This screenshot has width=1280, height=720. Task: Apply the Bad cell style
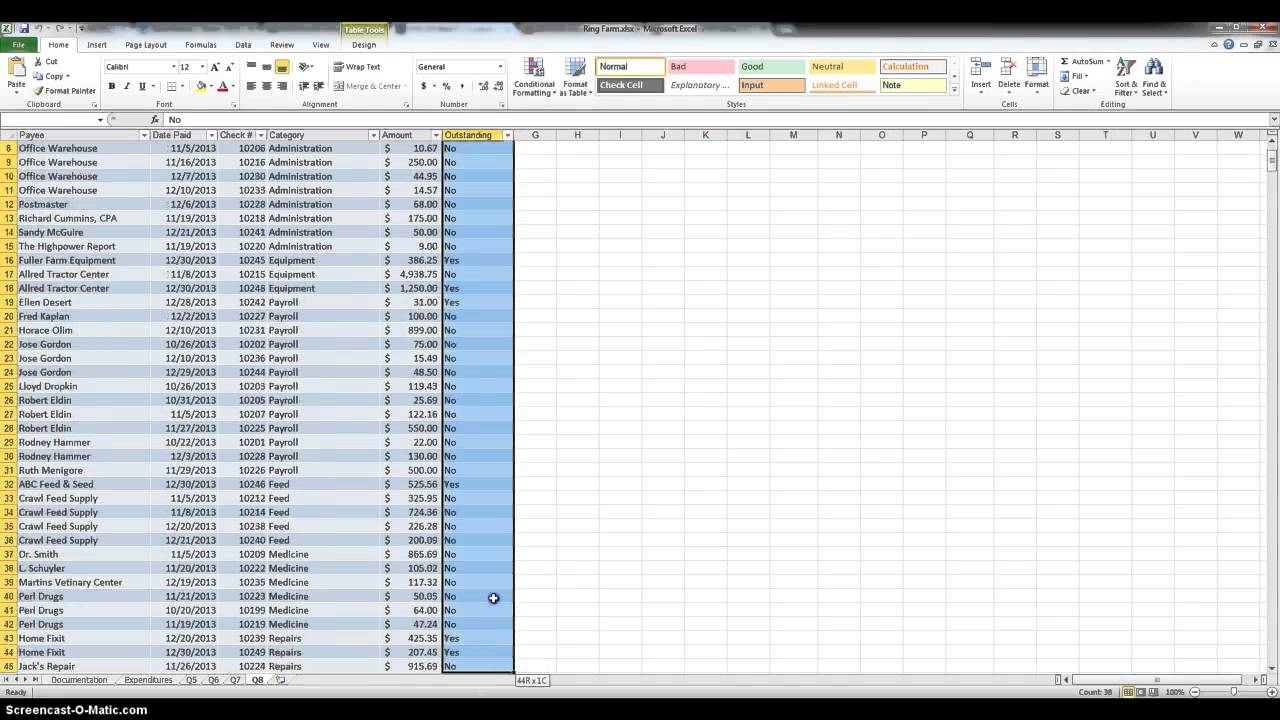[700, 67]
